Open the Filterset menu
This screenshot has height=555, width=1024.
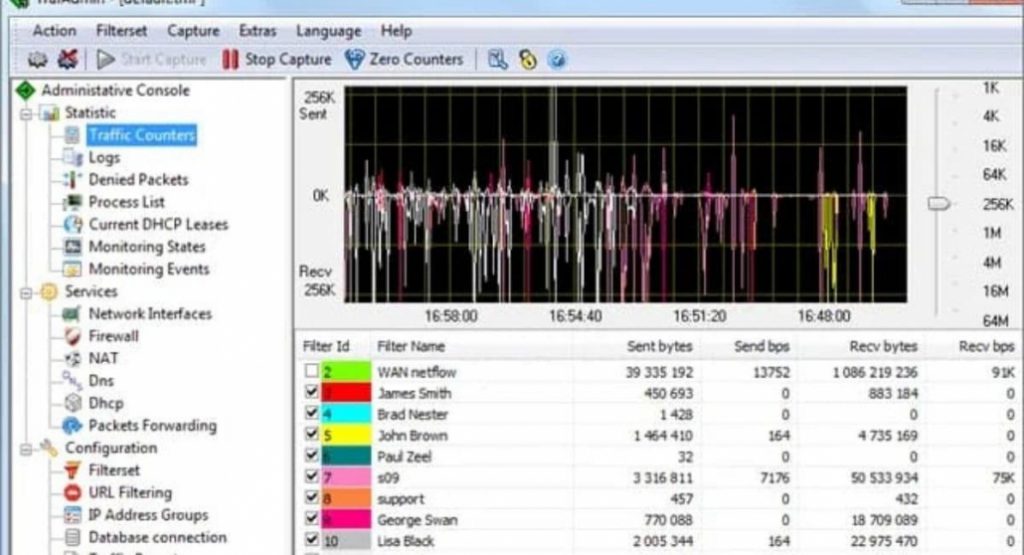tap(121, 31)
